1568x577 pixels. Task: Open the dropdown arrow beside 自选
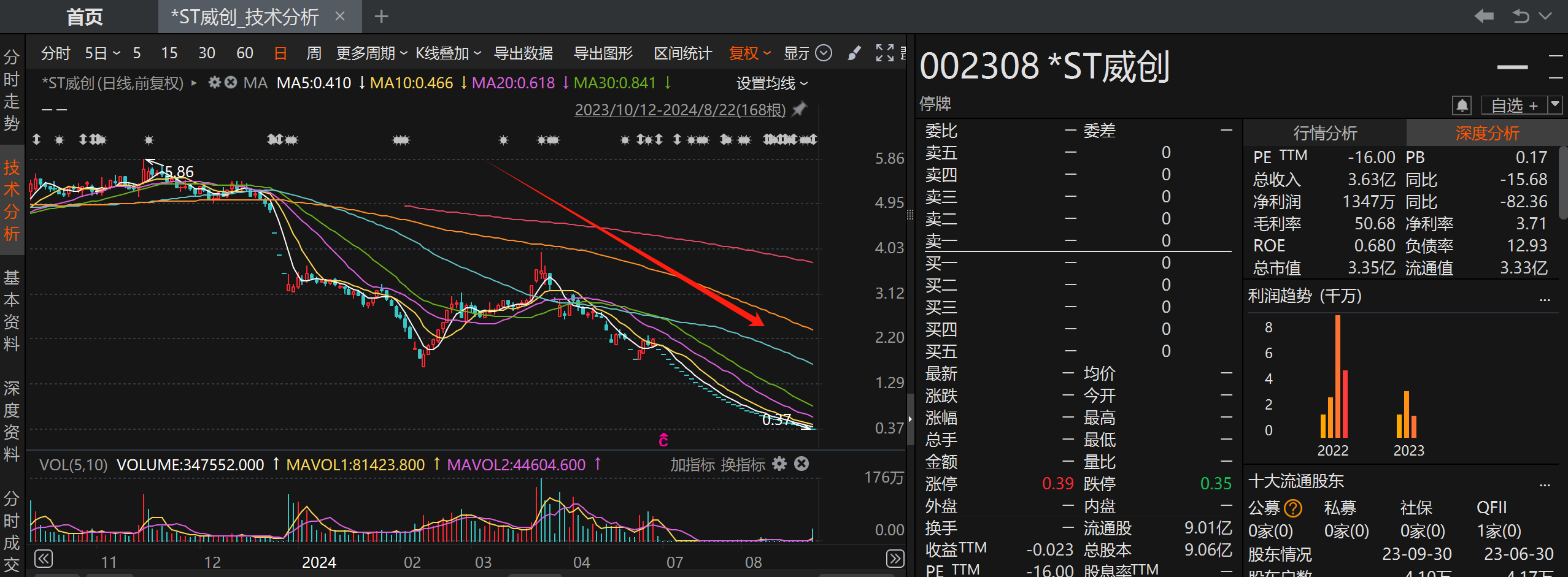point(1555,105)
